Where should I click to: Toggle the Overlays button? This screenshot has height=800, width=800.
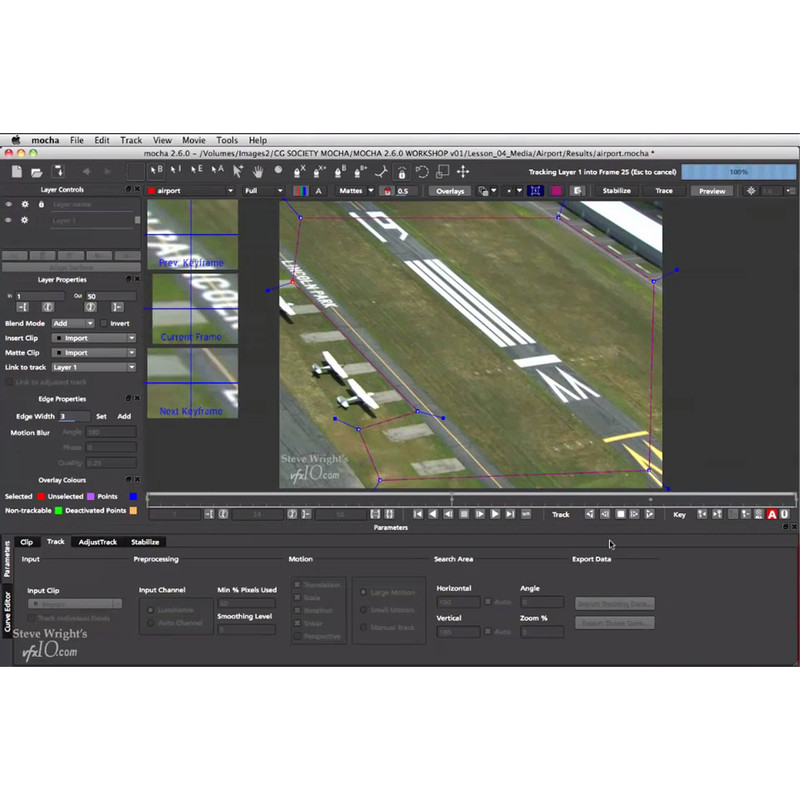tap(450, 190)
